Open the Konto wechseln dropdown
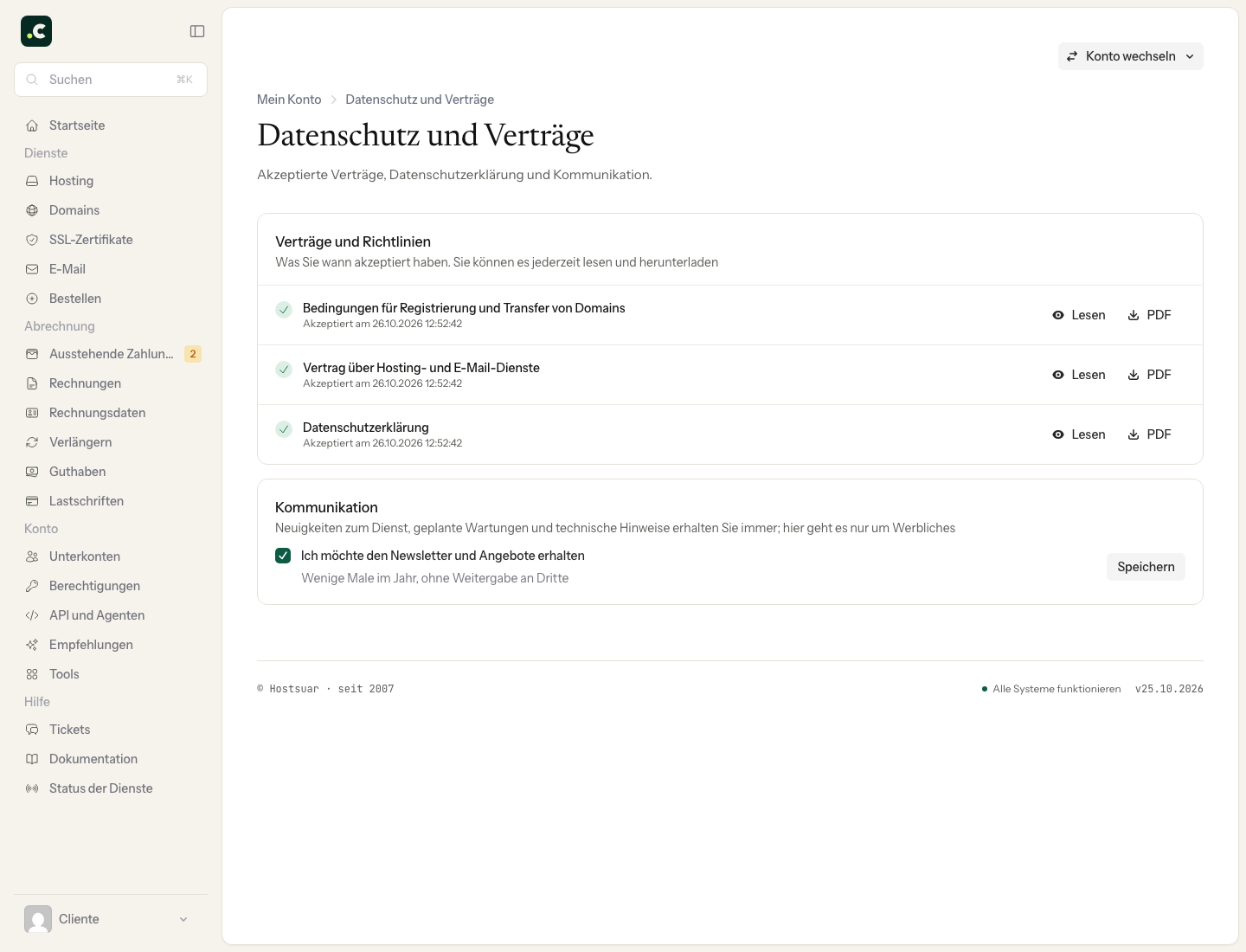The image size is (1246, 952). point(1130,56)
